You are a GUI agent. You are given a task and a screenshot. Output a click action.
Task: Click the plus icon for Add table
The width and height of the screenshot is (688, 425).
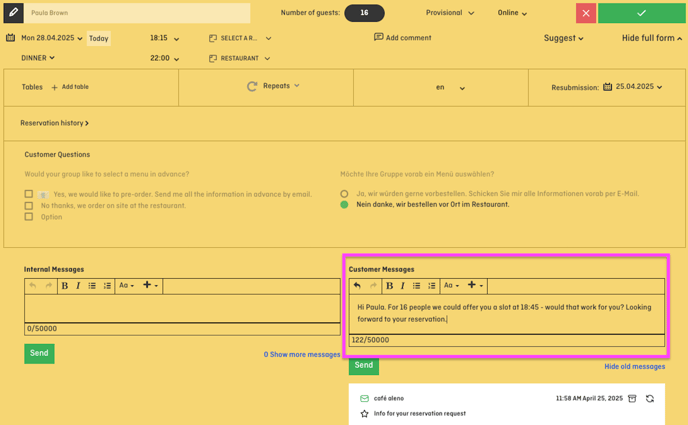tap(54, 87)
